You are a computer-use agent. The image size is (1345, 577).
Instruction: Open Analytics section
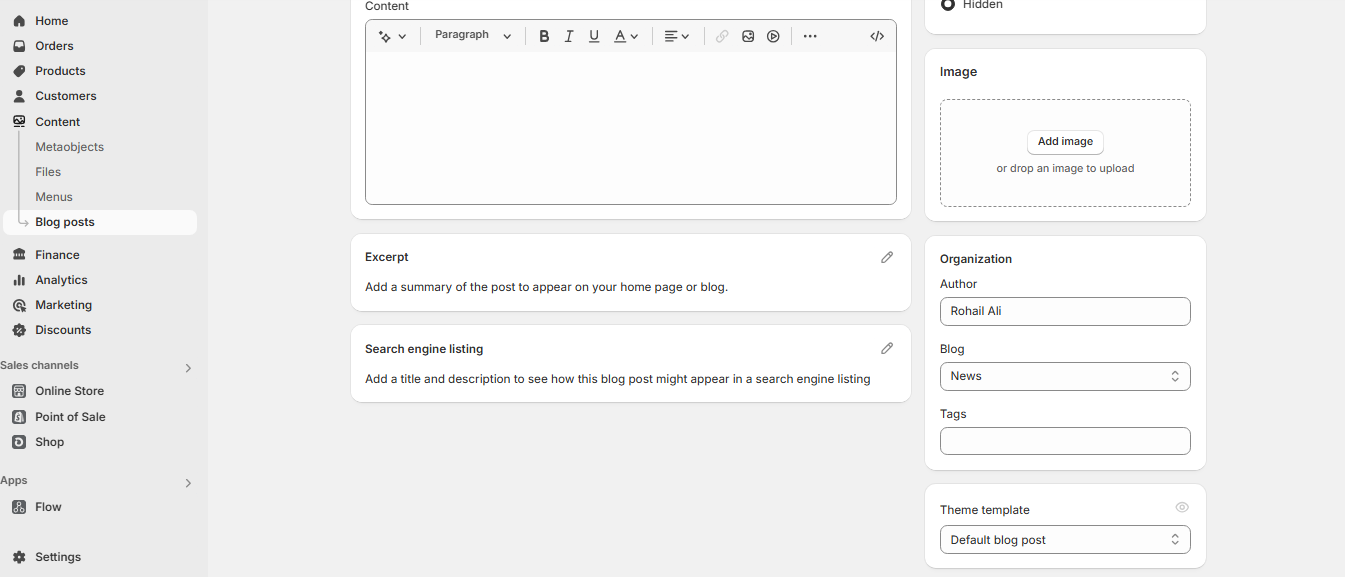pyautogui.click(x=61, y=280)
